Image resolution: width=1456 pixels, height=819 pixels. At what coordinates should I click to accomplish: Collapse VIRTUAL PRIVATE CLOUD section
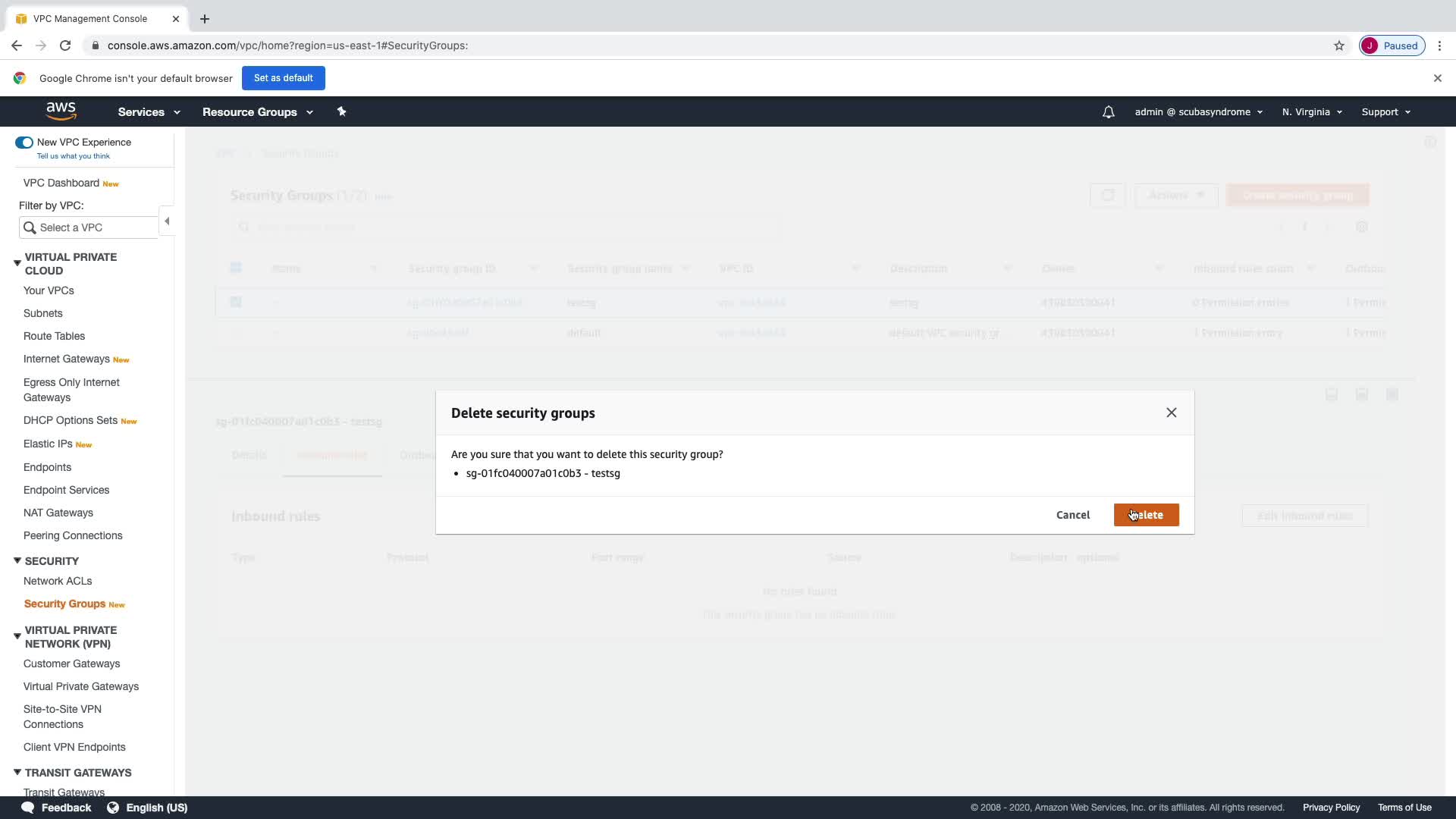pyautogui.click(x=17, y=263)
